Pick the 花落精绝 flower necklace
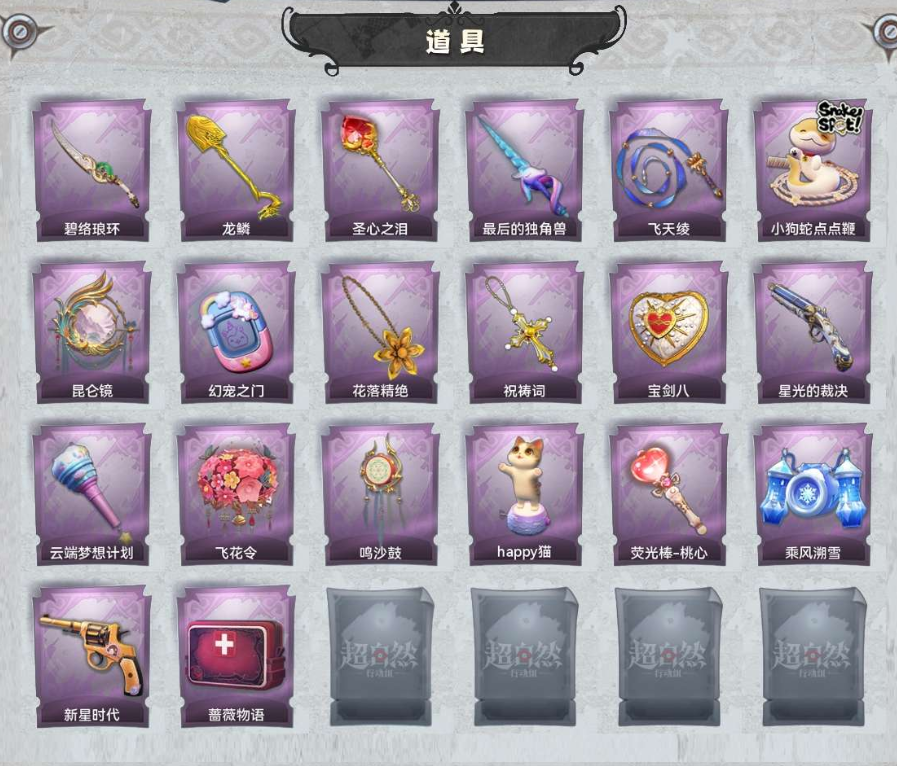Screen dimensions: 897x766 380,332
